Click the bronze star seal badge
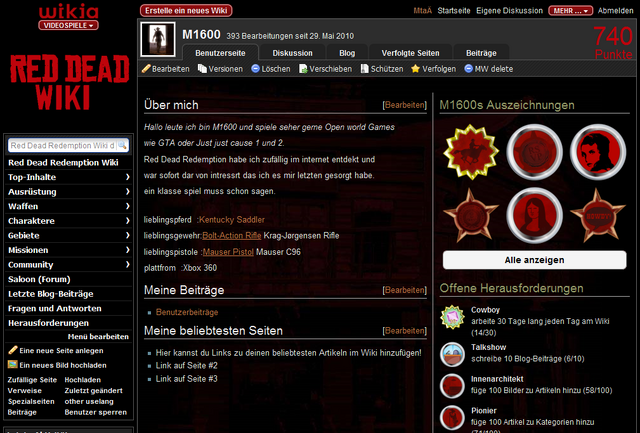640x433 pixels. click(x=471, y=215)
